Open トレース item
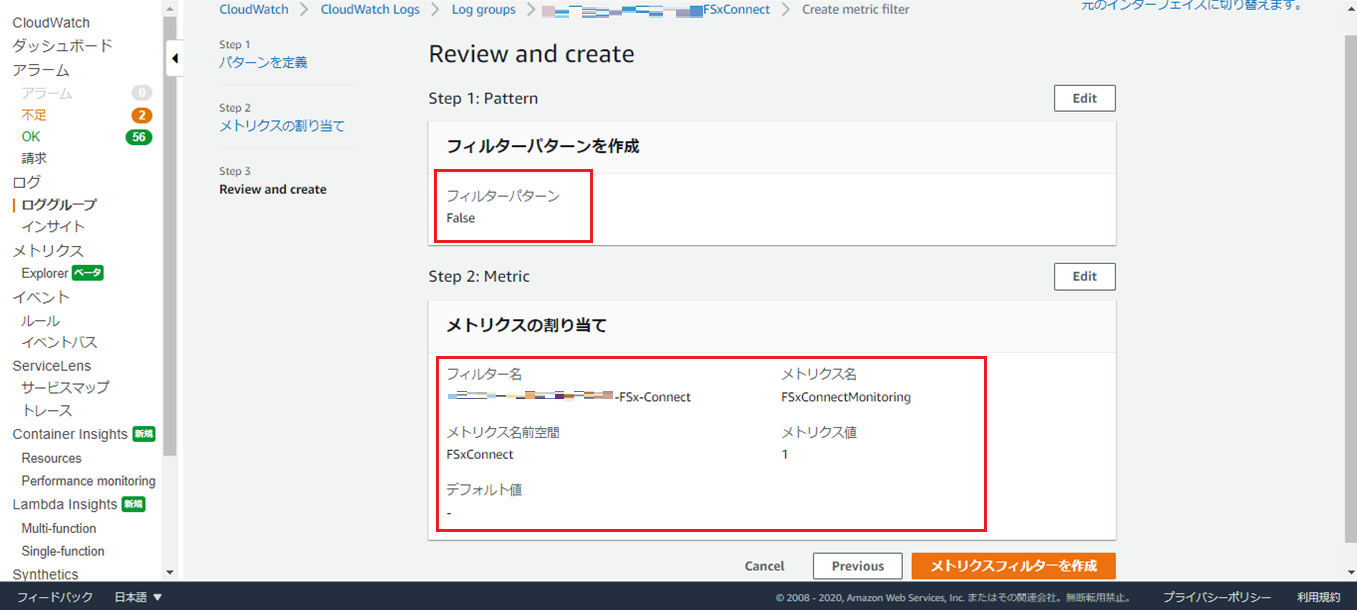Image resolution: width=1357 pixels, height=610 pixels. (47, 411)
